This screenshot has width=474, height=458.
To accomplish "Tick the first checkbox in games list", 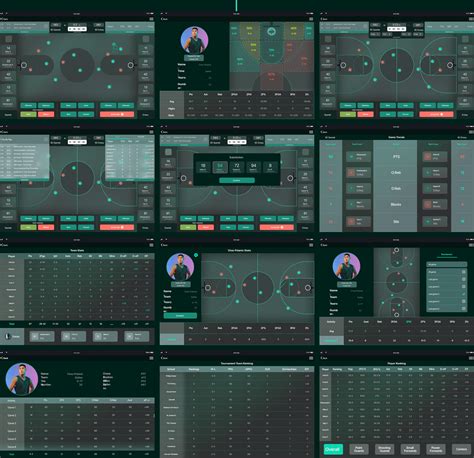I will point(464,272).
